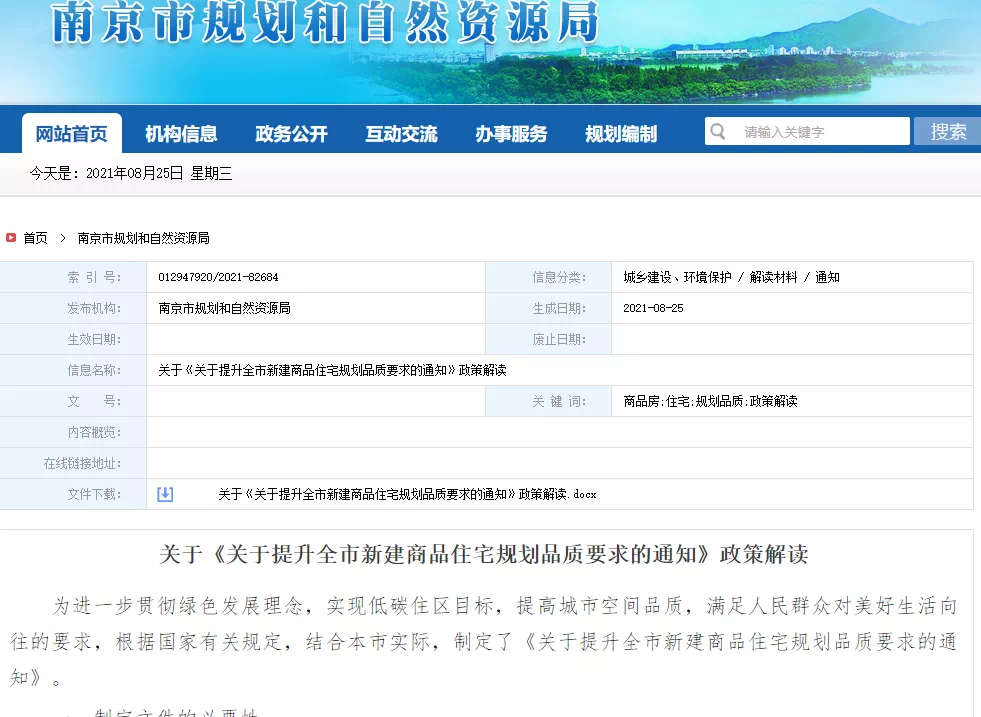
Task: Click the red icon before 首页 breadcrumb
Action: (11, 238)
